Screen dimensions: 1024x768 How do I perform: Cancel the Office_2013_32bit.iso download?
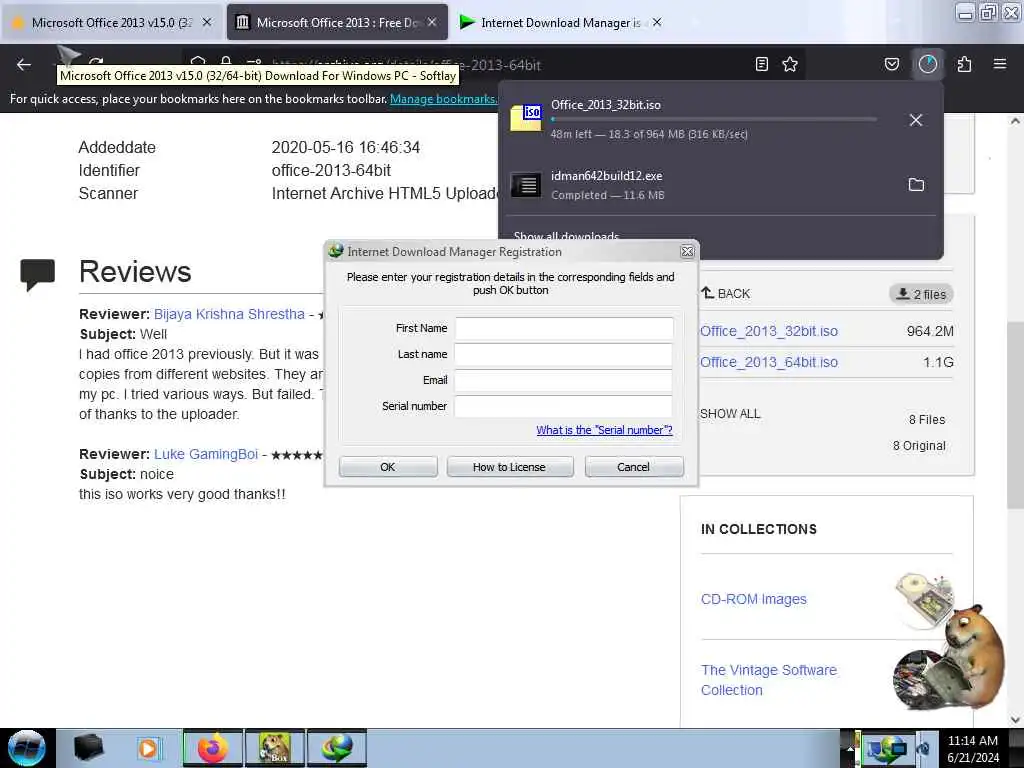click(x=916, y=120)
